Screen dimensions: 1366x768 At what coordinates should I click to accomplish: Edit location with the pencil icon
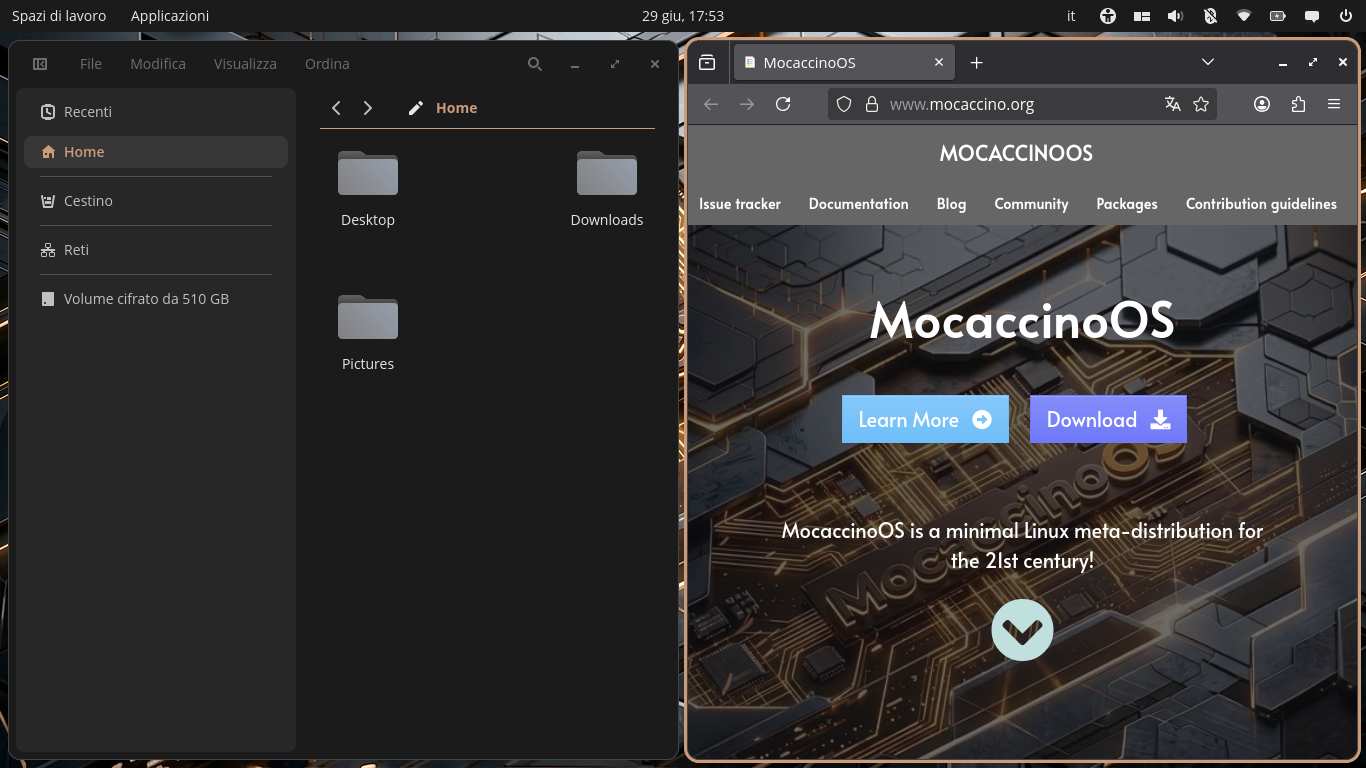416,108
